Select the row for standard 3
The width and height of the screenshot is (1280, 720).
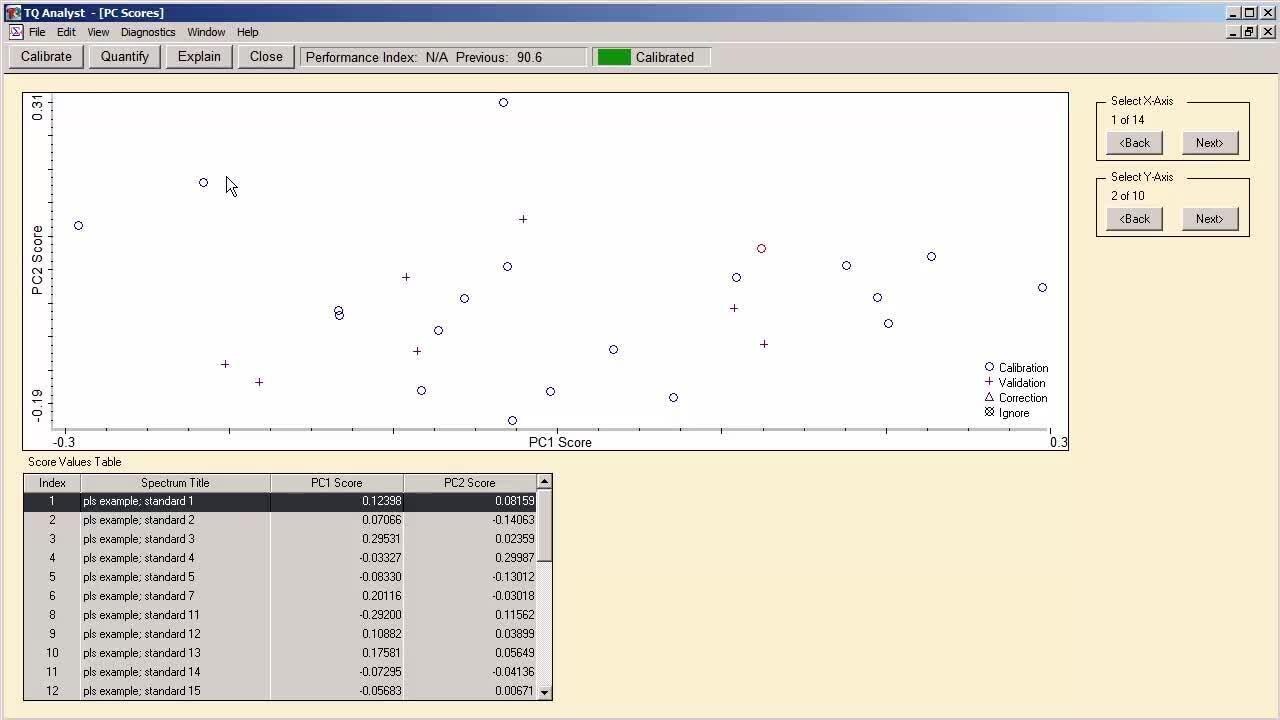[175, 539]
